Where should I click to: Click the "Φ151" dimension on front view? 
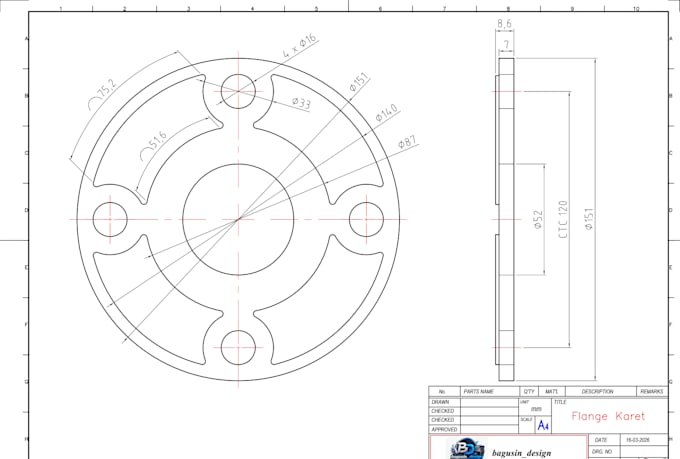point(359,82)
